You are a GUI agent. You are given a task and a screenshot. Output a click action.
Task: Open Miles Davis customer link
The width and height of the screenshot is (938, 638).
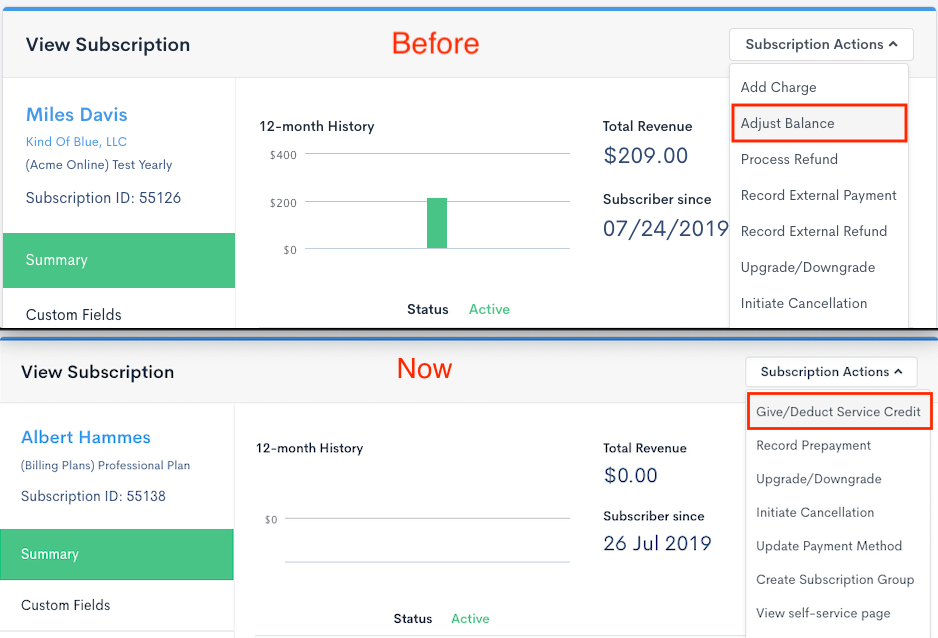(77, 115)
